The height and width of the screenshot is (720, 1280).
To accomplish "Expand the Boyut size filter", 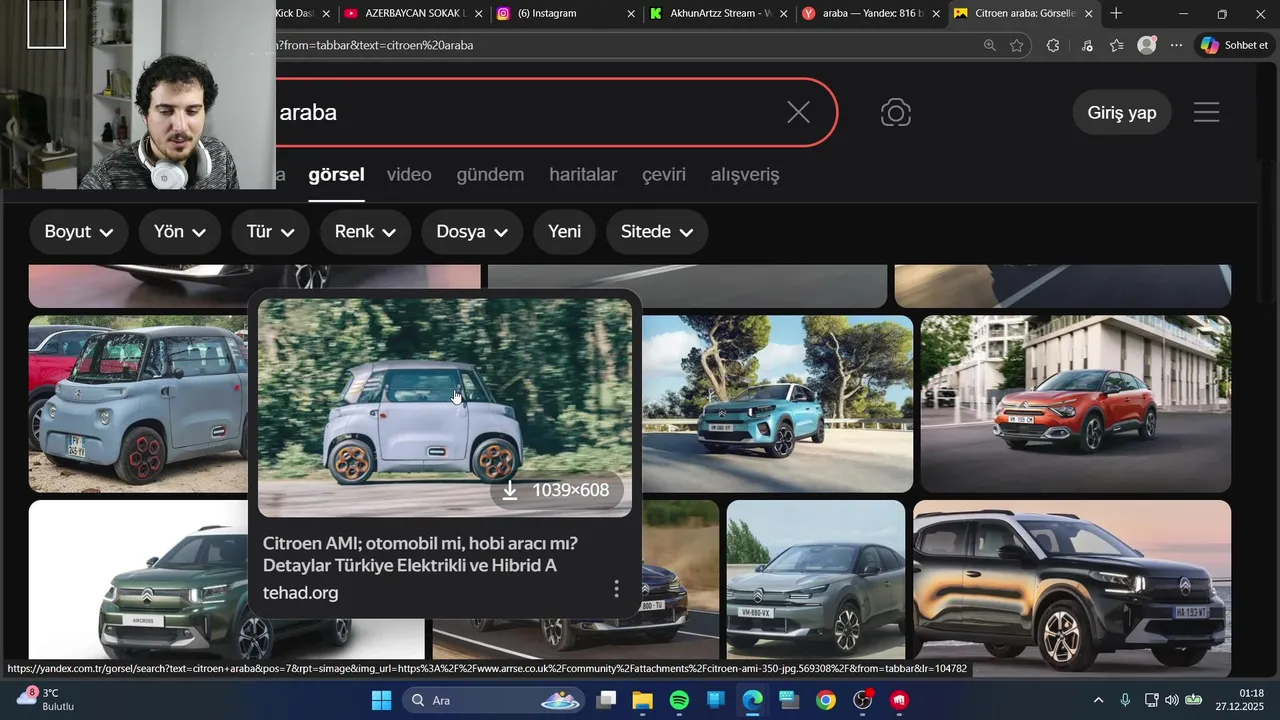I will click(78, 232).
